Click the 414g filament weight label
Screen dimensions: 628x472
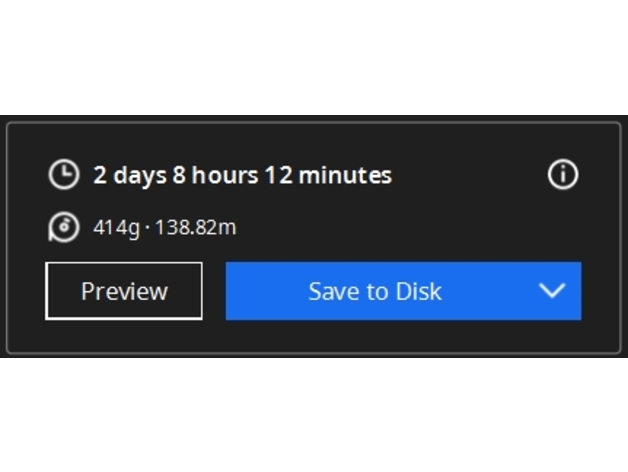tap(117, 228)
